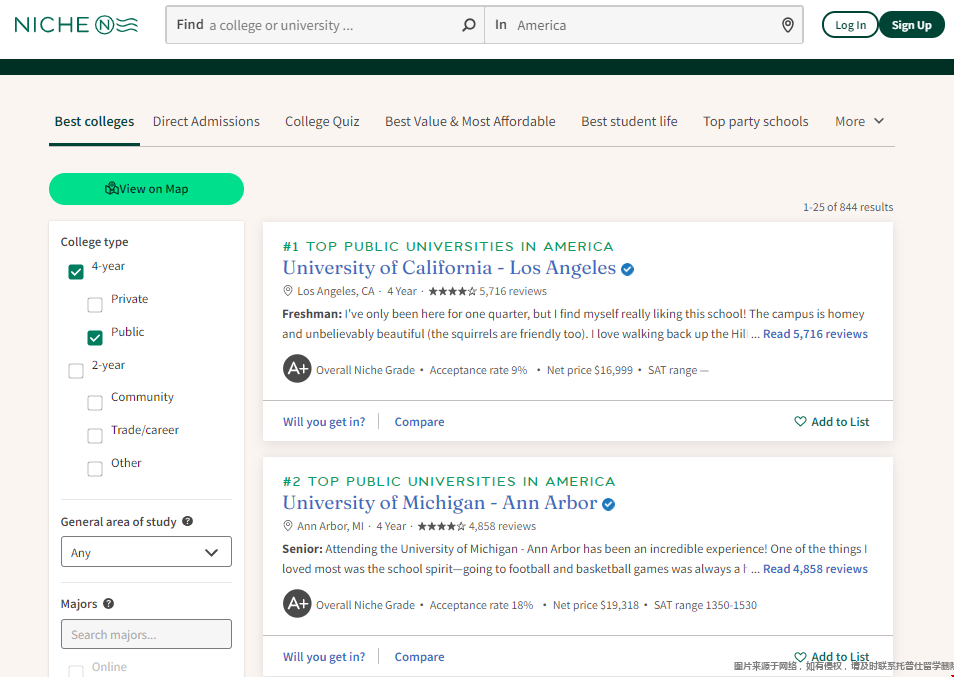Click the help icon beside Majors
This screenshot has width=954, height=677.
(x=108, y=603)
